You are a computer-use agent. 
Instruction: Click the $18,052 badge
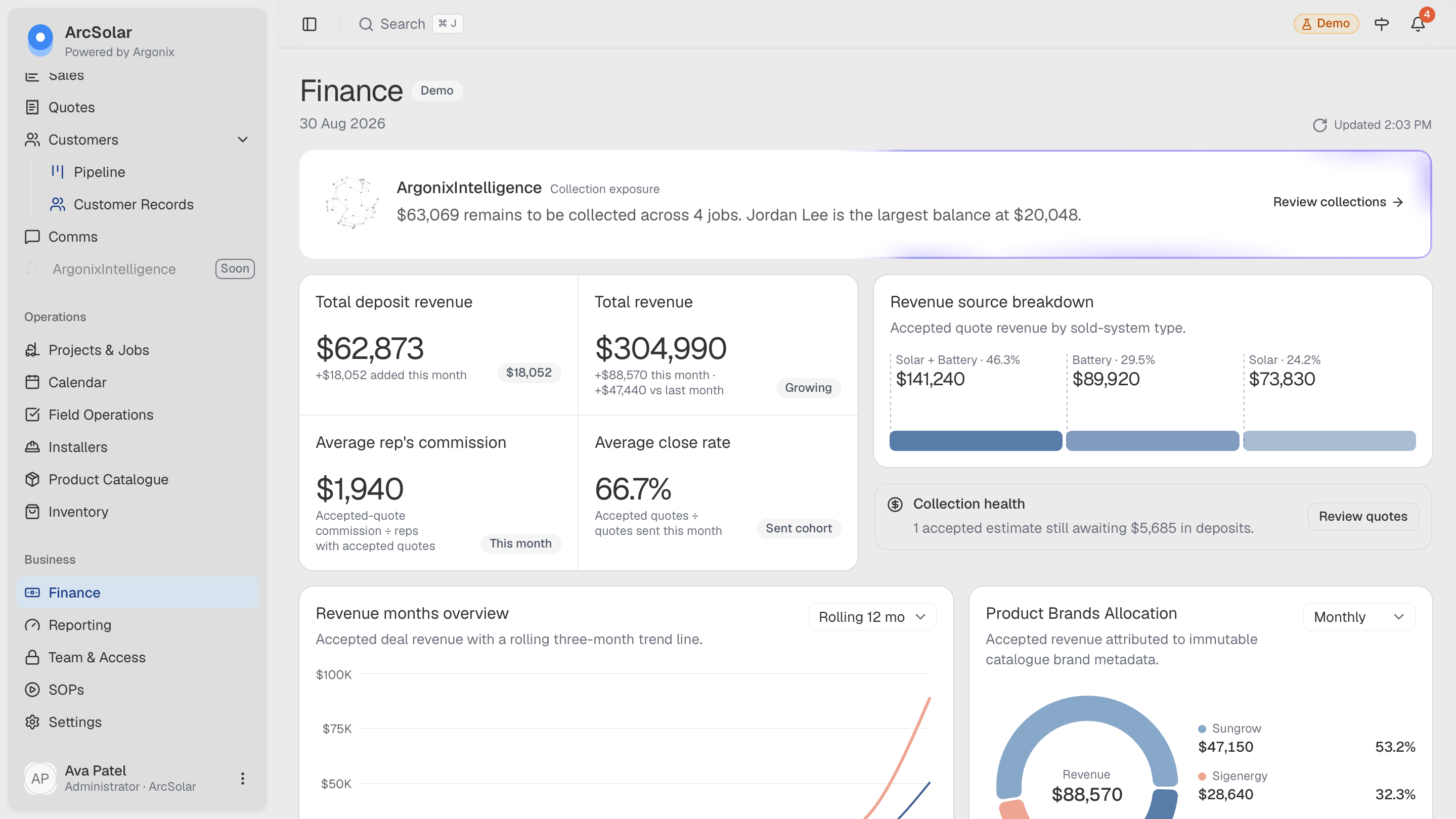coord(528,373)
